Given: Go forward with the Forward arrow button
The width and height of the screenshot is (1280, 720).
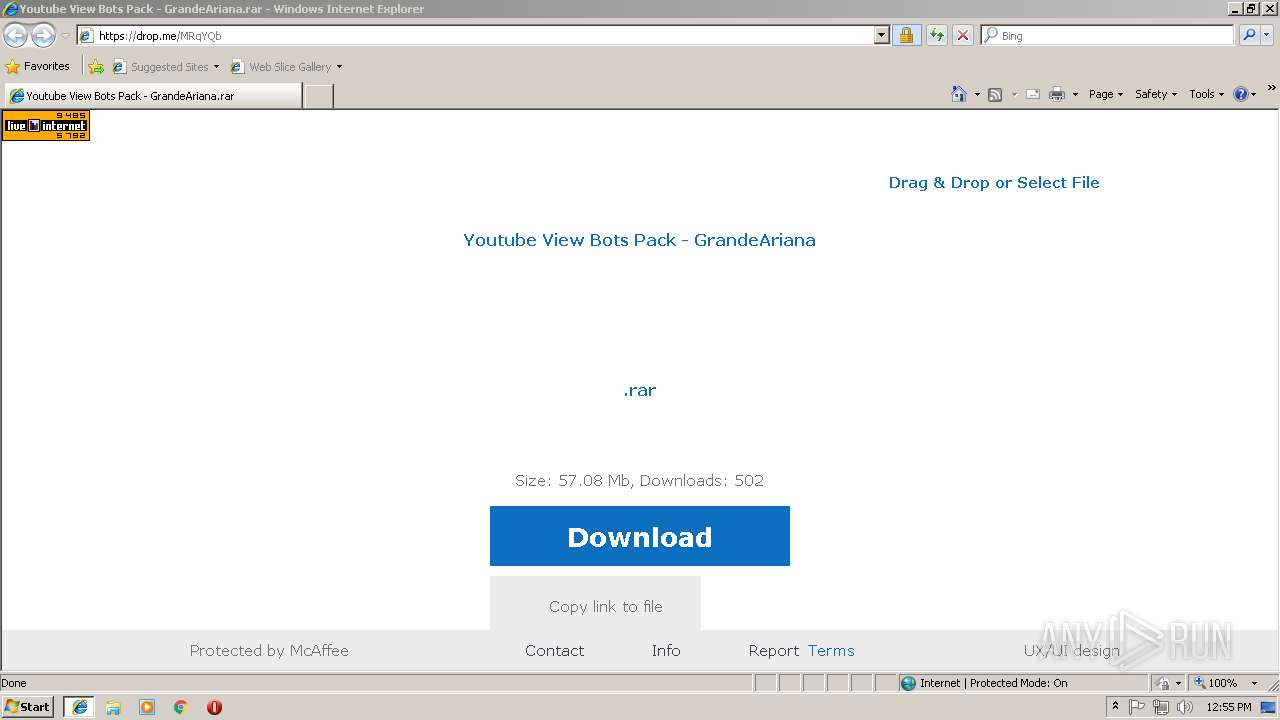Looking at the screenshot, I should coord(43,36).
